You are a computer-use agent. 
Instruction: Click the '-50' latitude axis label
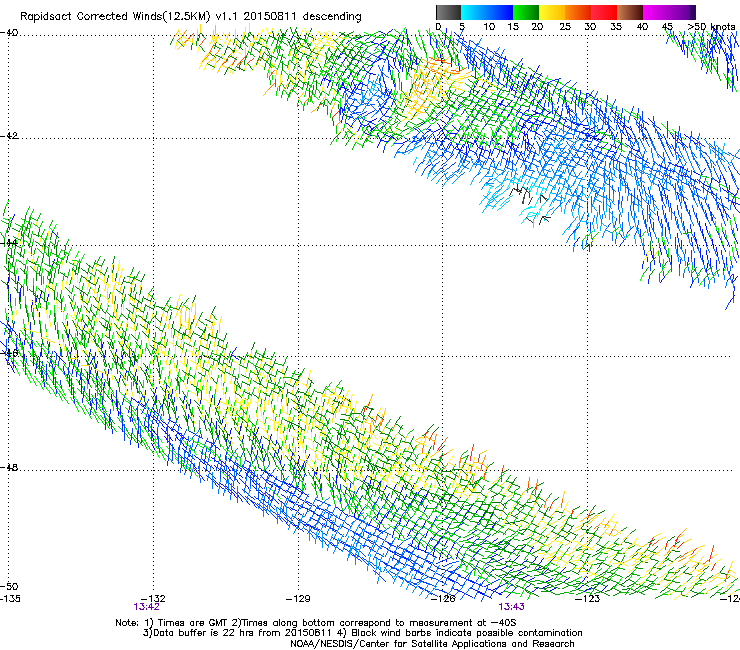(9, 587)
